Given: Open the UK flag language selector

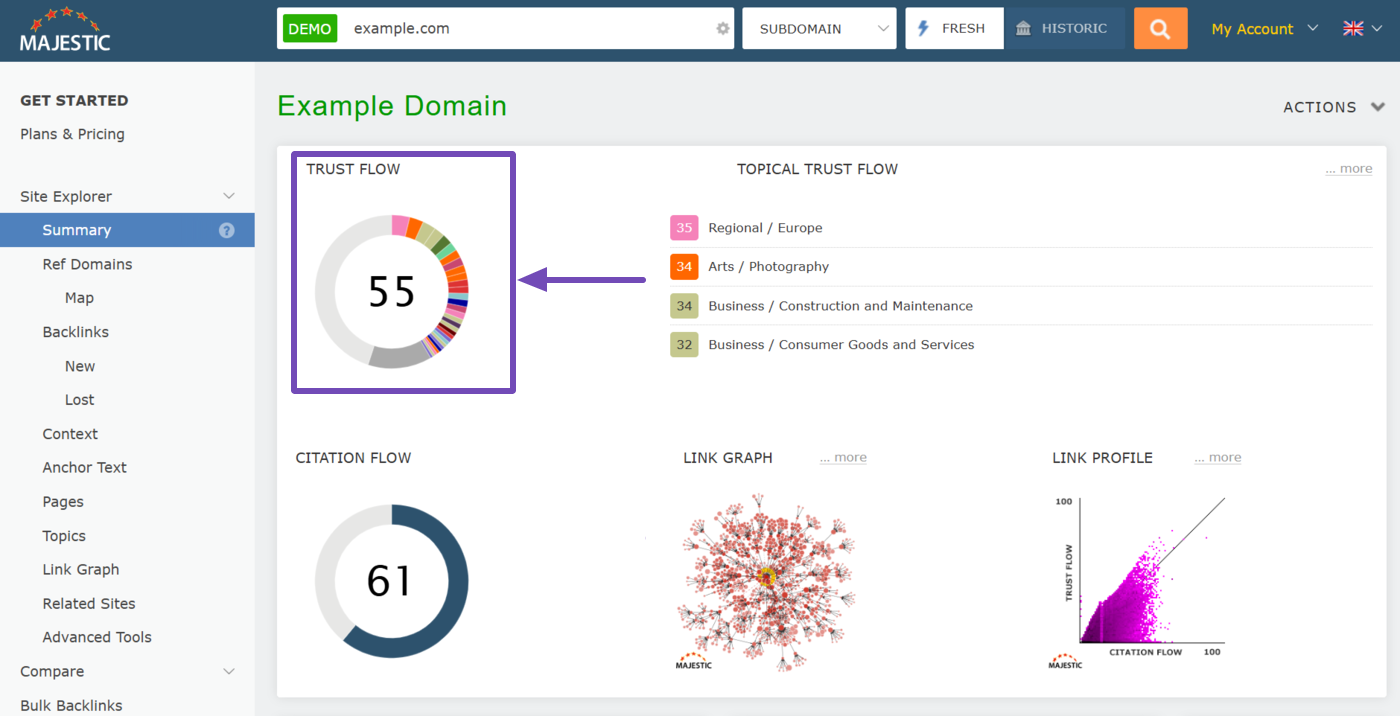Looking at the screenshot, I should click(x=1353, y=29).
